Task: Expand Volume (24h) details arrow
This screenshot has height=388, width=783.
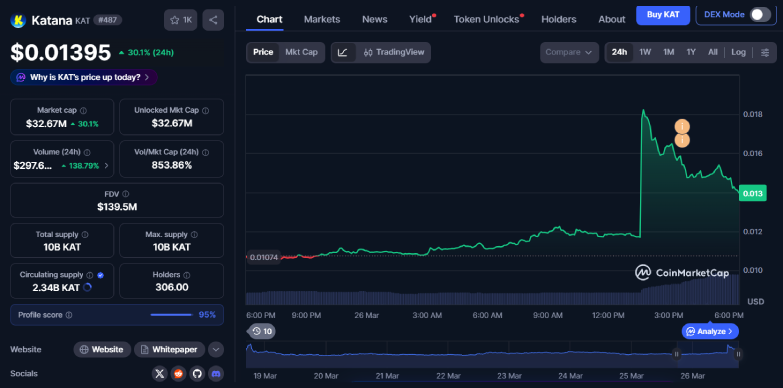Action: [107, 166]
